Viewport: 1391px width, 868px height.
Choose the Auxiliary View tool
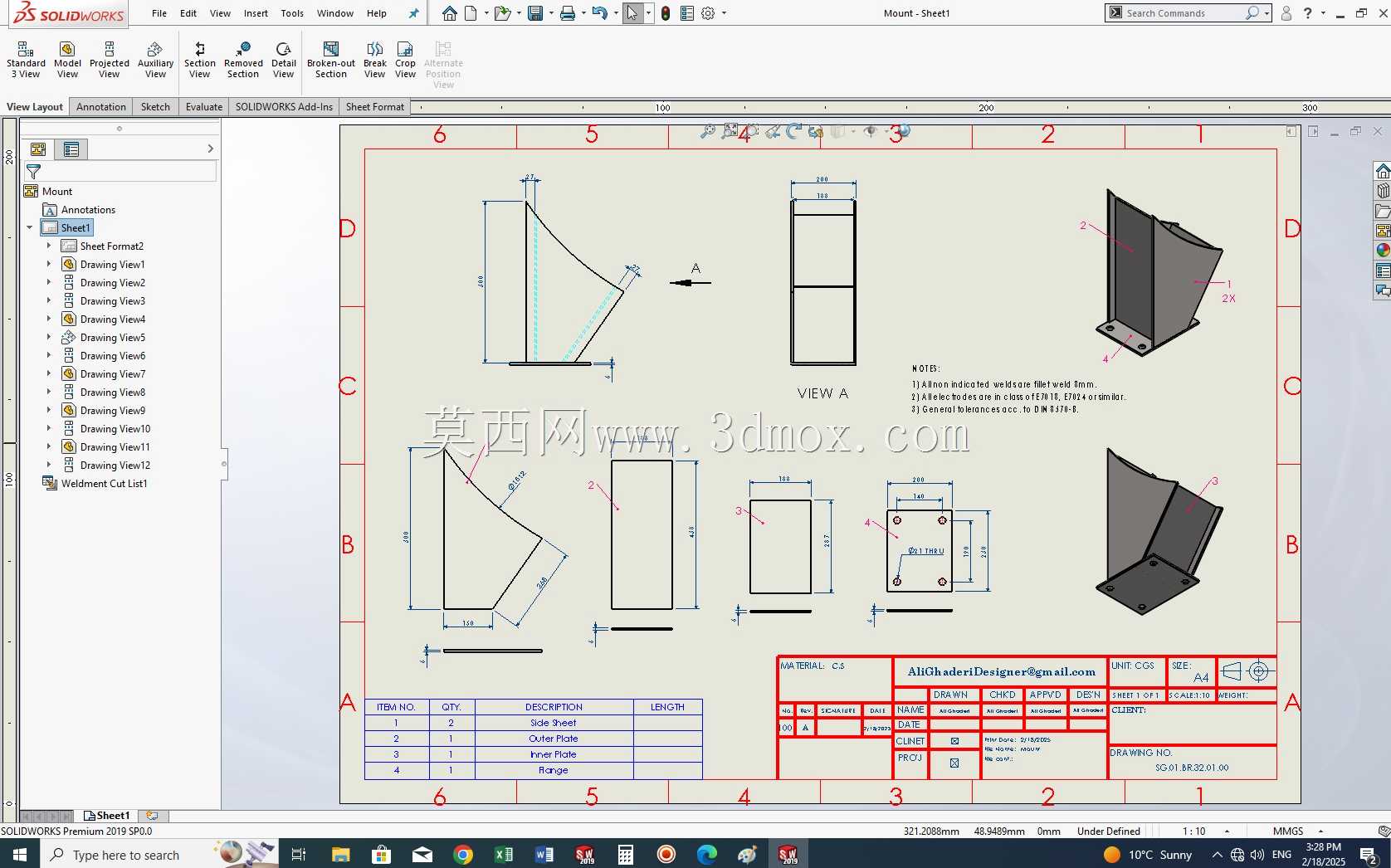(x=155, y=60)
